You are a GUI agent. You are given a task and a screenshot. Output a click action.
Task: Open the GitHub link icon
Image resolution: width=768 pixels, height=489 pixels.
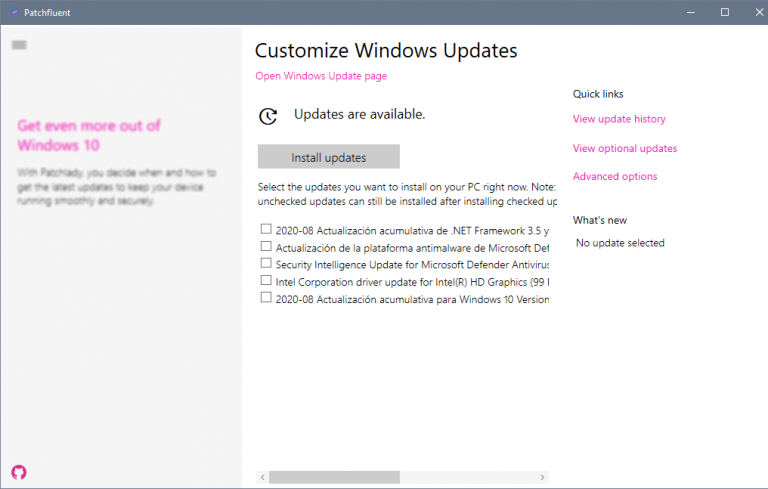(19, 471)
